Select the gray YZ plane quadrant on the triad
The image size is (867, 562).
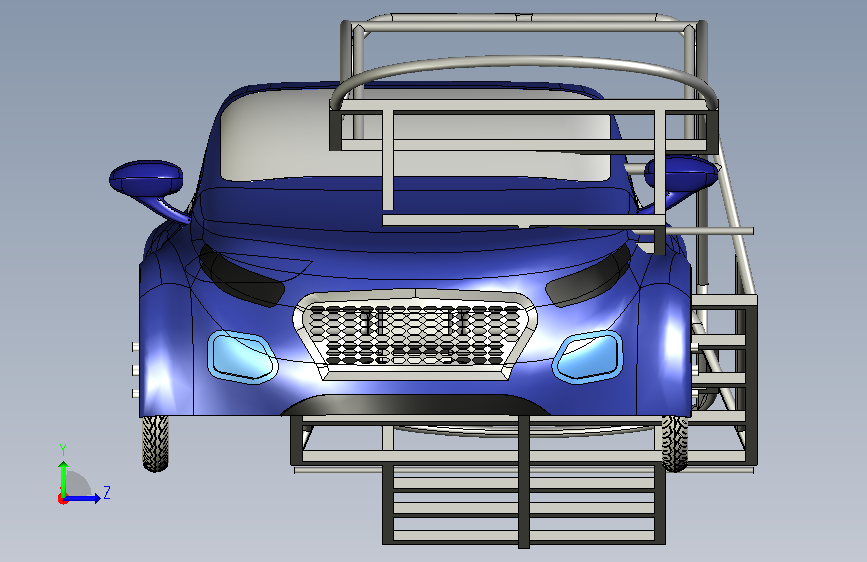pos(78,484)
